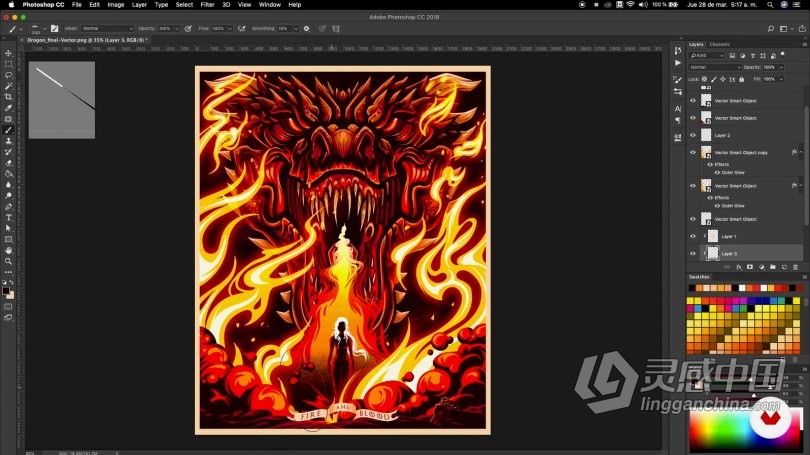
Task: Hide Layer 1 with its eye icon
Action: pos(693,236)
